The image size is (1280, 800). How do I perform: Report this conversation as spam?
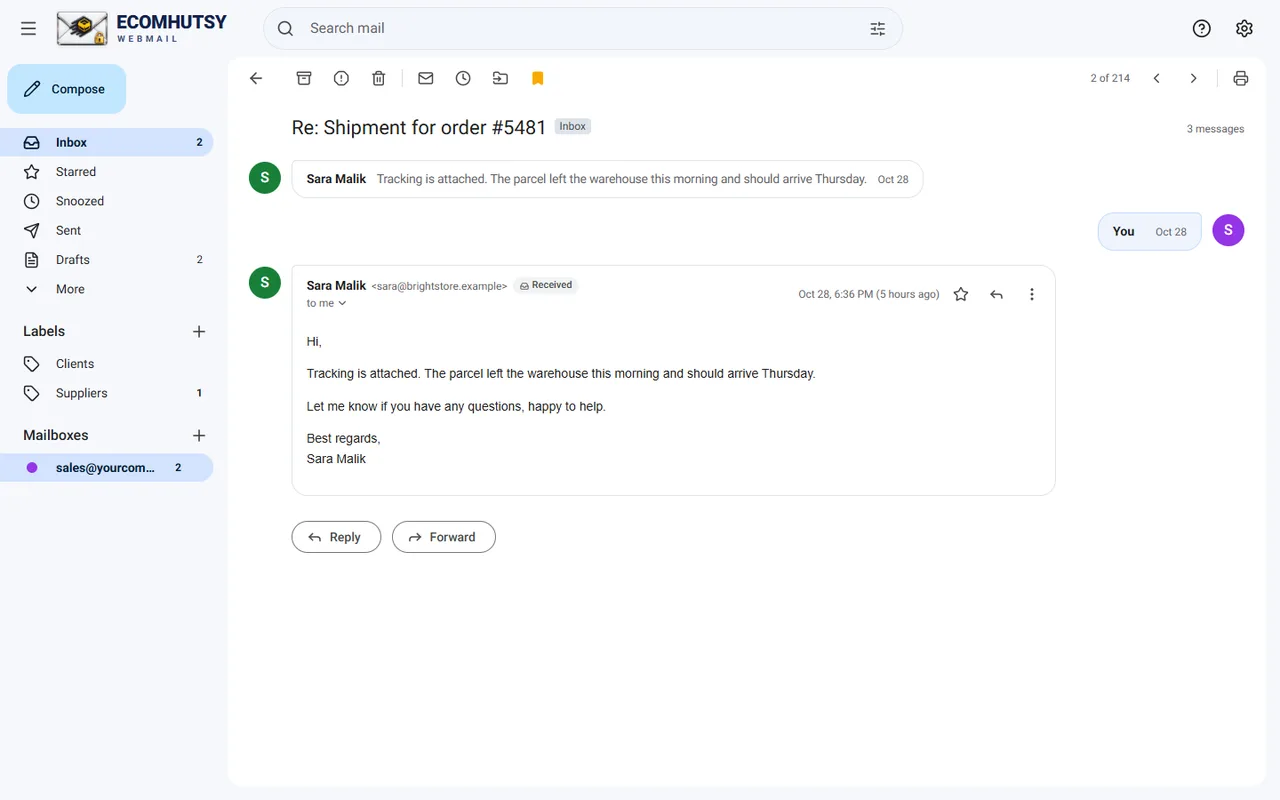click(x=341, y=78)
